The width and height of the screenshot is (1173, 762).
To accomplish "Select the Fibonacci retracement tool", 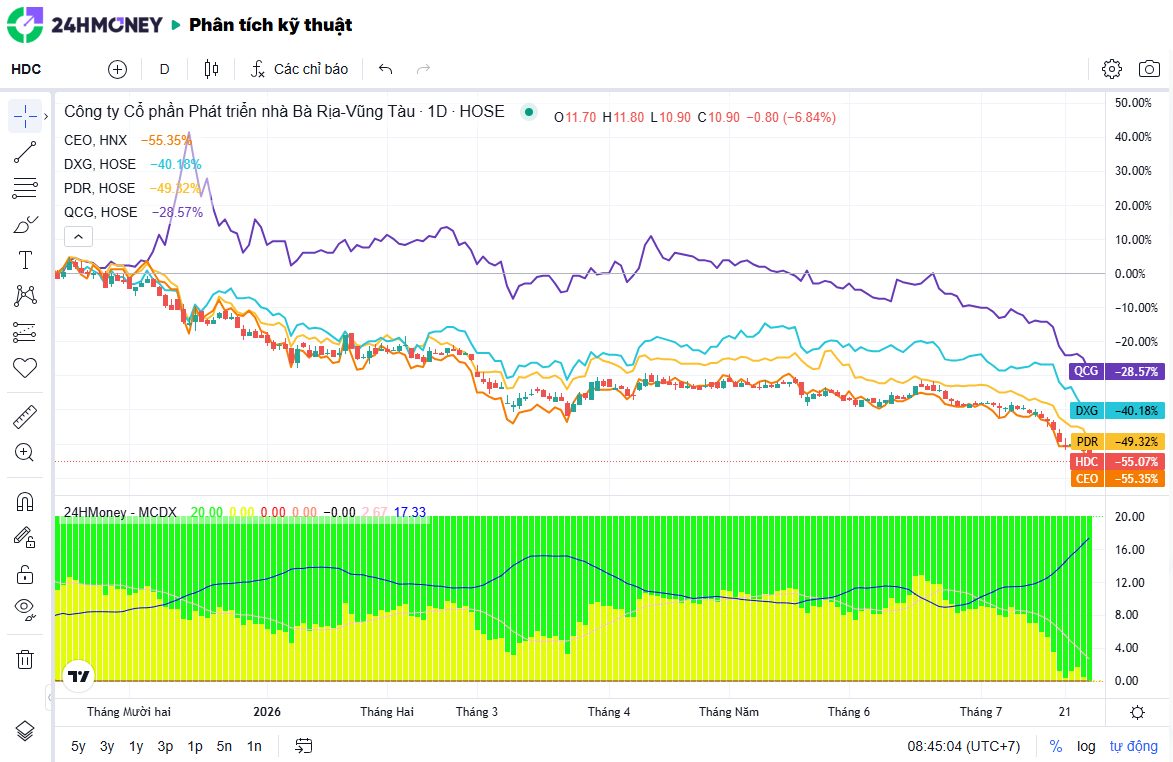I will [x=25, y=188].
